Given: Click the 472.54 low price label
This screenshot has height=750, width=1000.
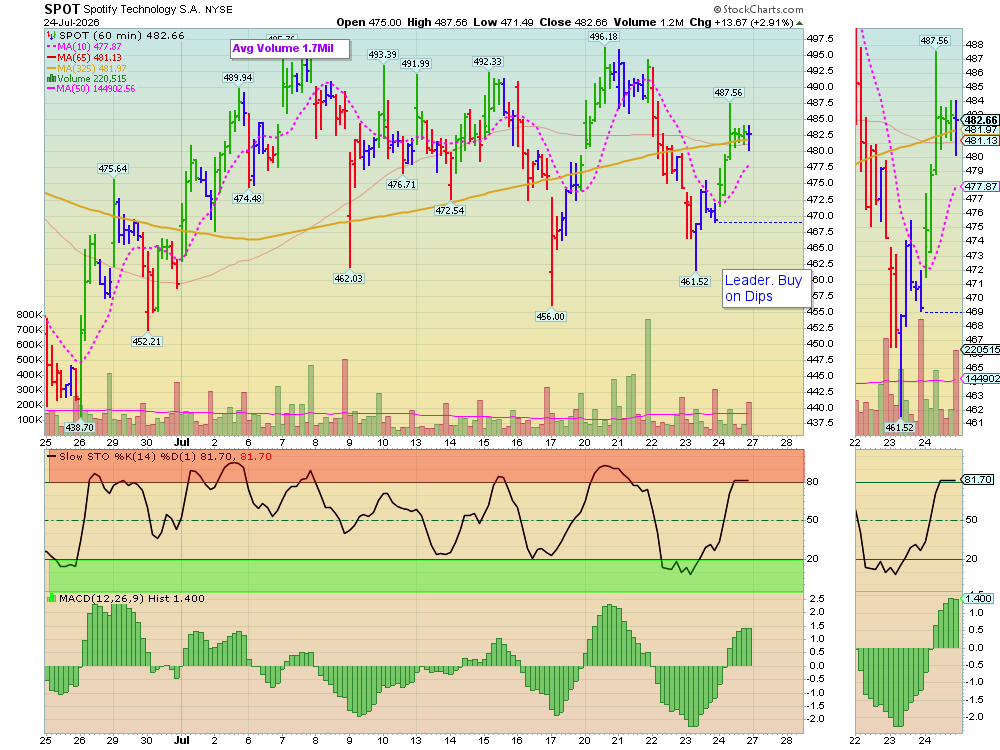Looking at the screenshot, I should point(450,210).
